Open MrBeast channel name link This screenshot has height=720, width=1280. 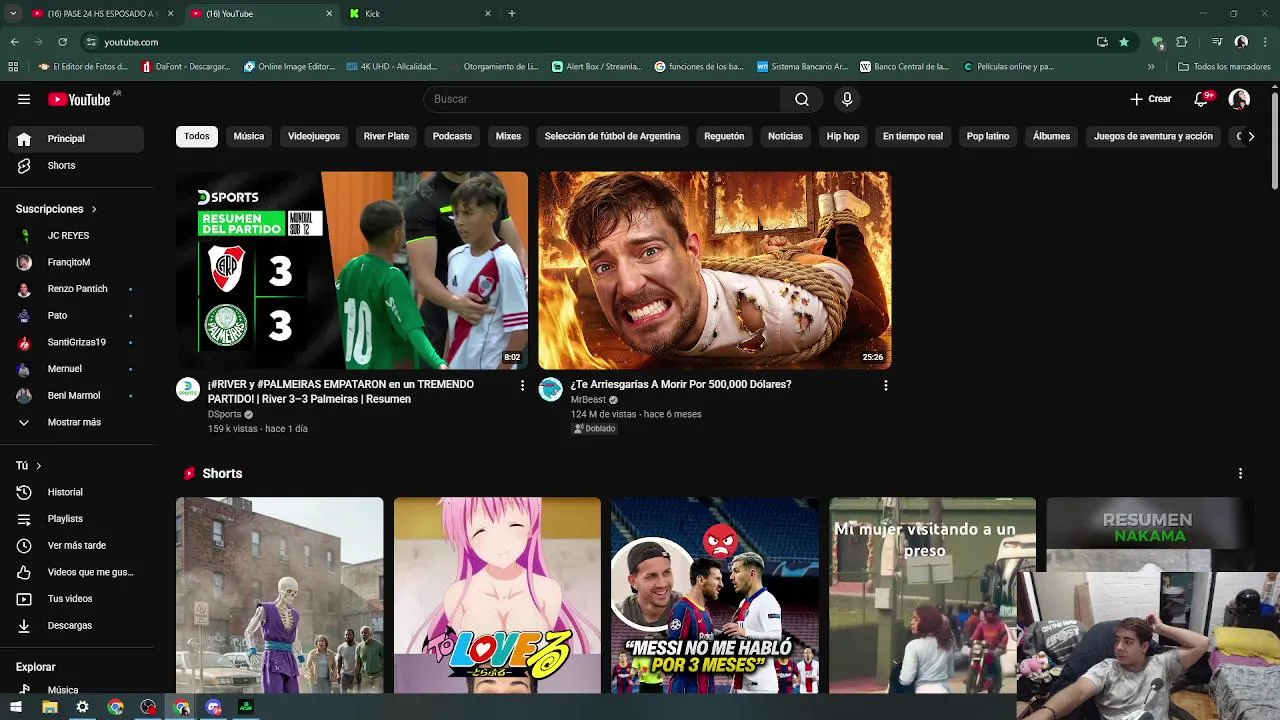point(588,400)
